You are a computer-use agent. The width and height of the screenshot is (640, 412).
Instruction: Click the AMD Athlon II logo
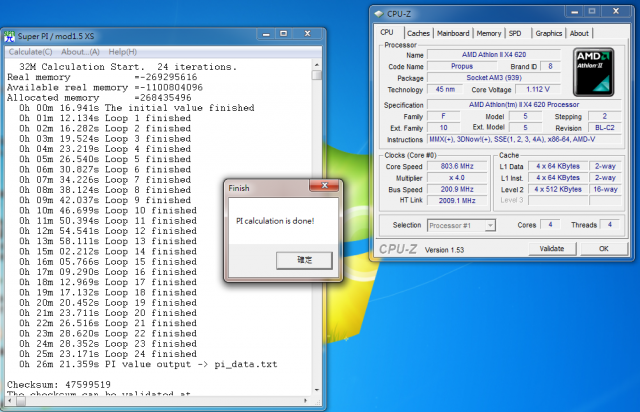coord(593,72)
